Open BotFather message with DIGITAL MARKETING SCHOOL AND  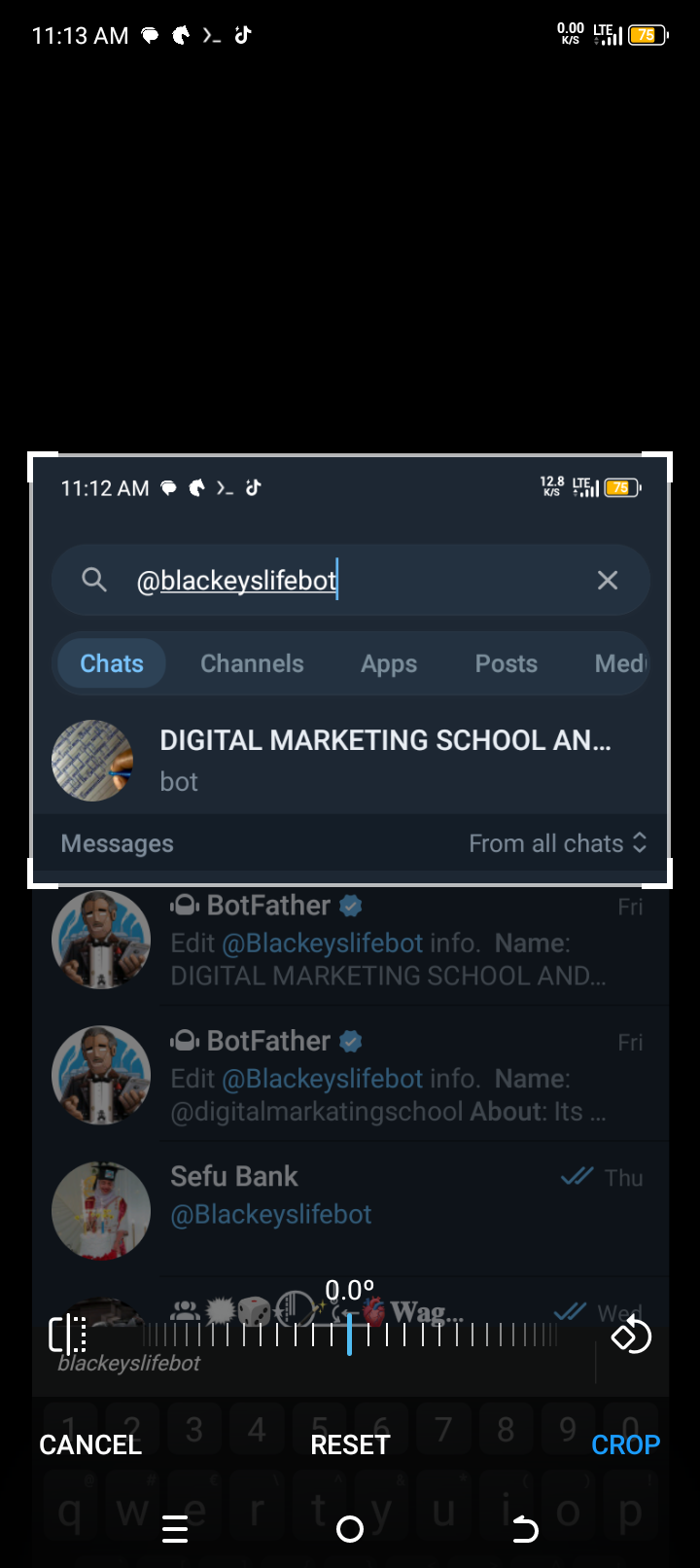point(350,940)
